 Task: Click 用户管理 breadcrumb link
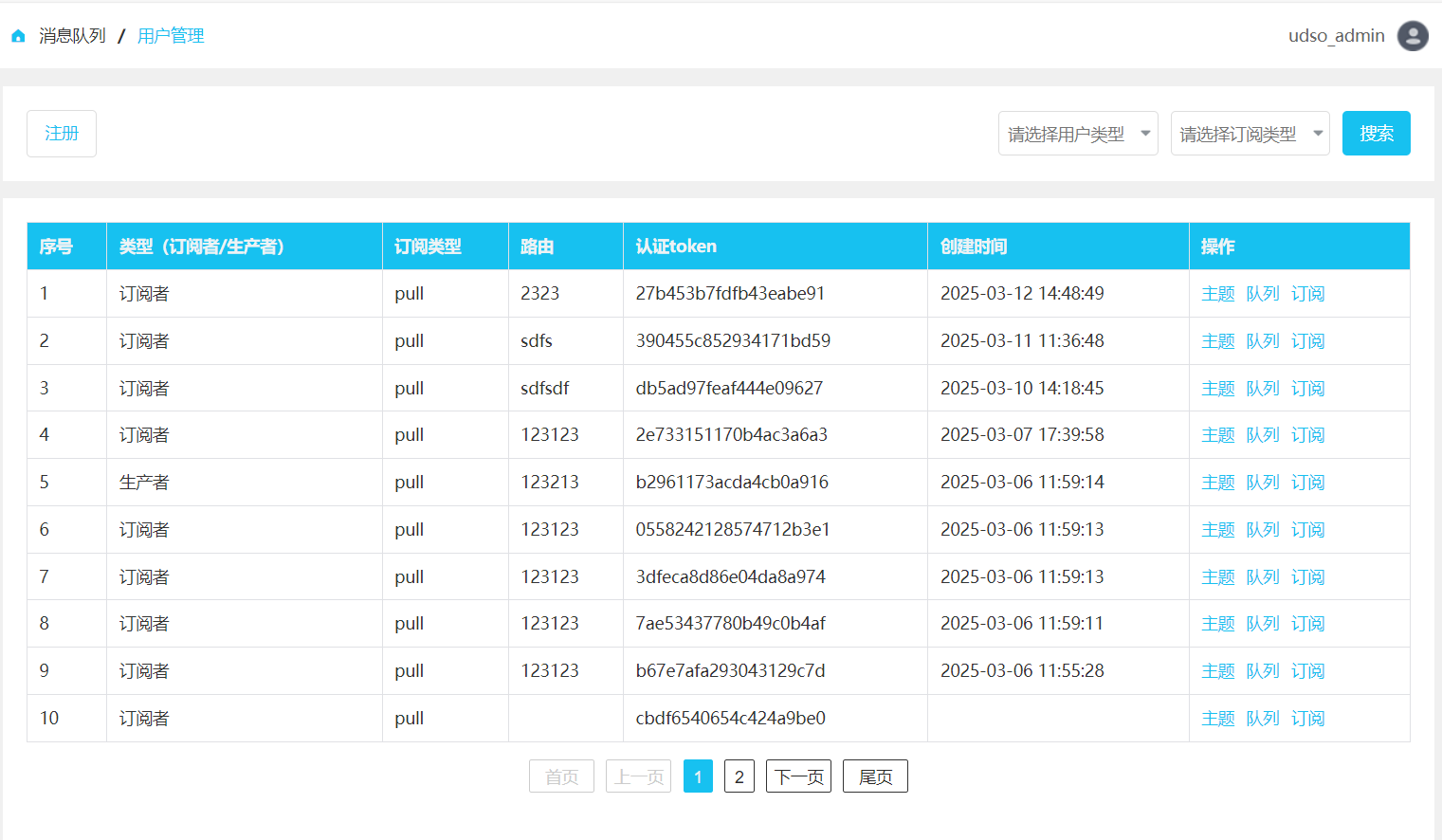(171, 36)
